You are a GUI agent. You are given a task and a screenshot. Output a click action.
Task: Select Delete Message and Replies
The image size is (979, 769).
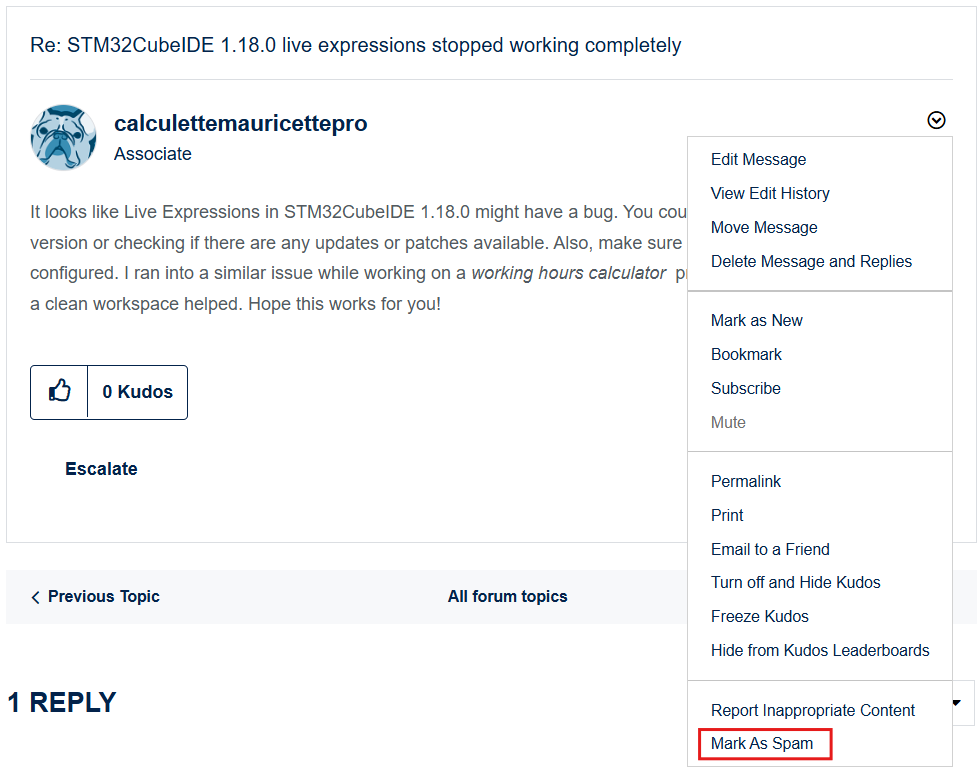coord(811,262)
